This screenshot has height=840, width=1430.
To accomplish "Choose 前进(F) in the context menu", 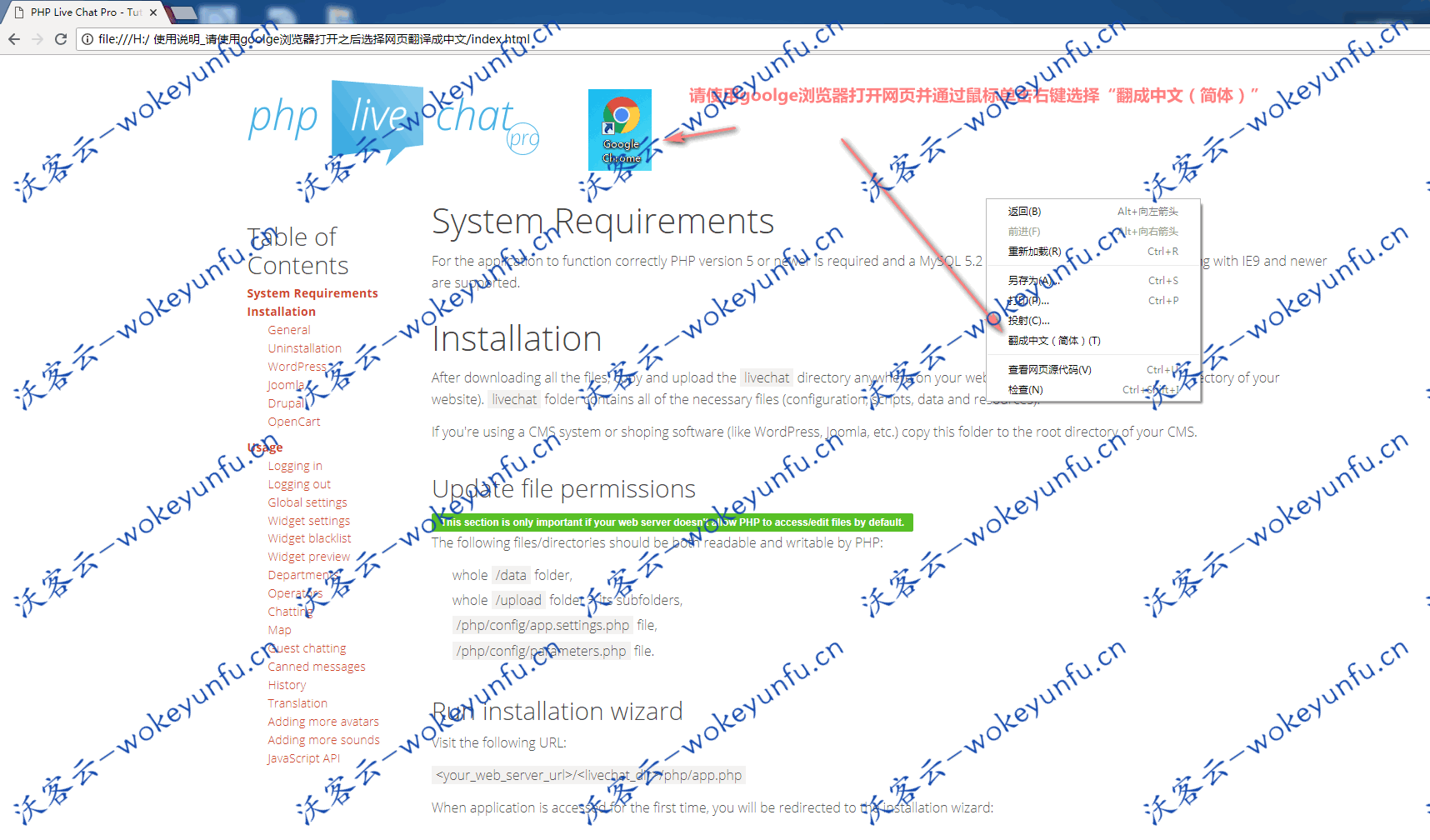I will tap(1092, 232).
